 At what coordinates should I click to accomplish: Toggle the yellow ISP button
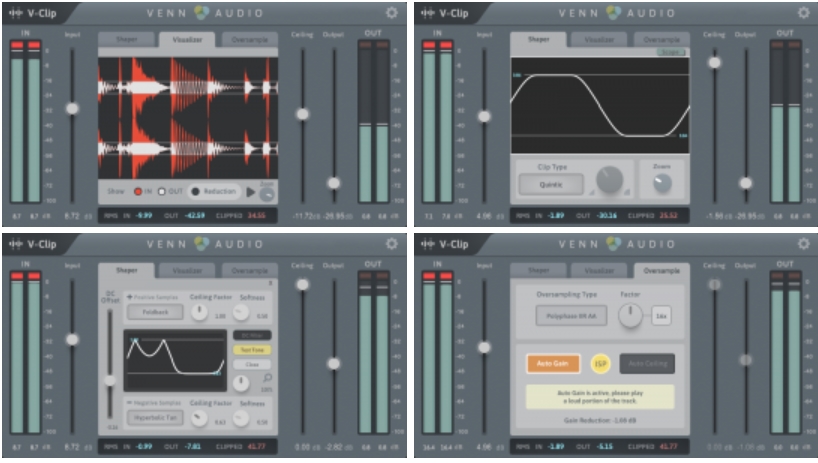[600, 364]
